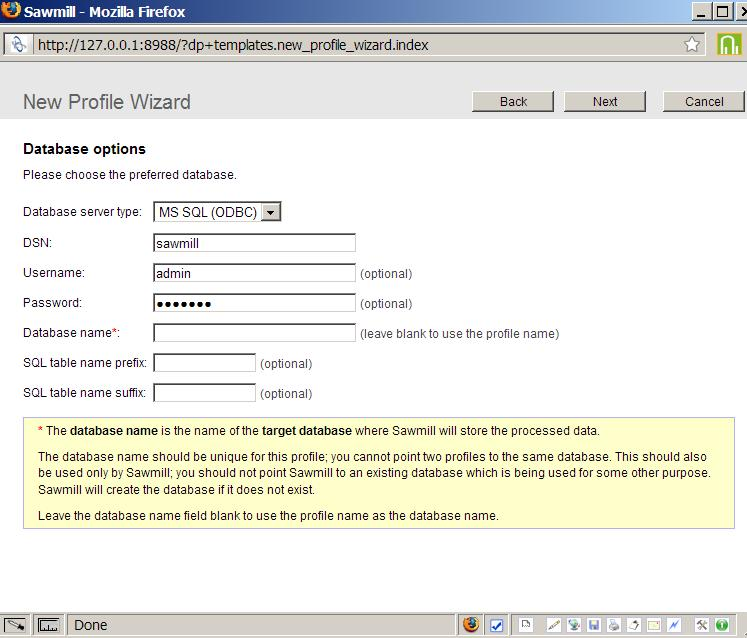747x638 pixels.
Task: Click the bookmark star in address bar
Action: pos(691,45)
